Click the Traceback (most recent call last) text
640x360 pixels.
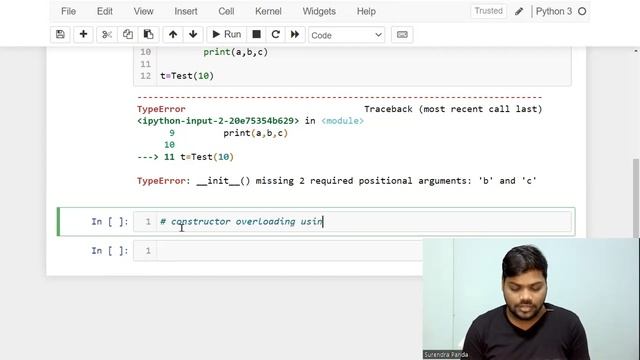click(453, 109)
